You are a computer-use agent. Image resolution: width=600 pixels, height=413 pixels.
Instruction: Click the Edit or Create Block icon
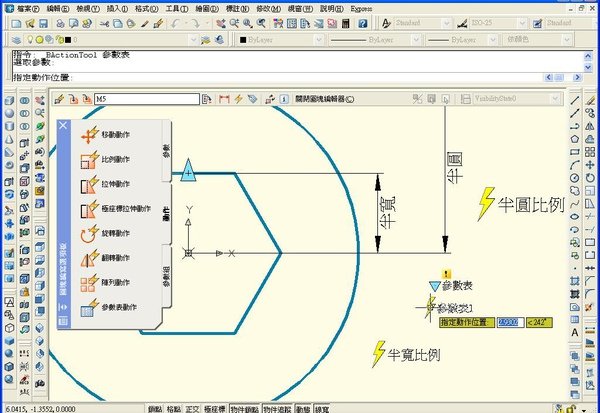[59, 99]
